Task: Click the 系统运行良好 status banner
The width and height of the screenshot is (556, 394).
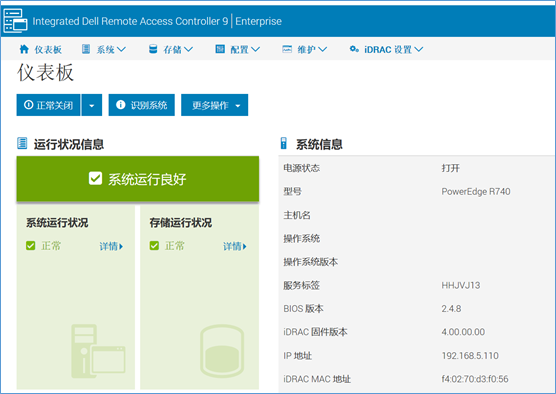Action: click(138, 179)
